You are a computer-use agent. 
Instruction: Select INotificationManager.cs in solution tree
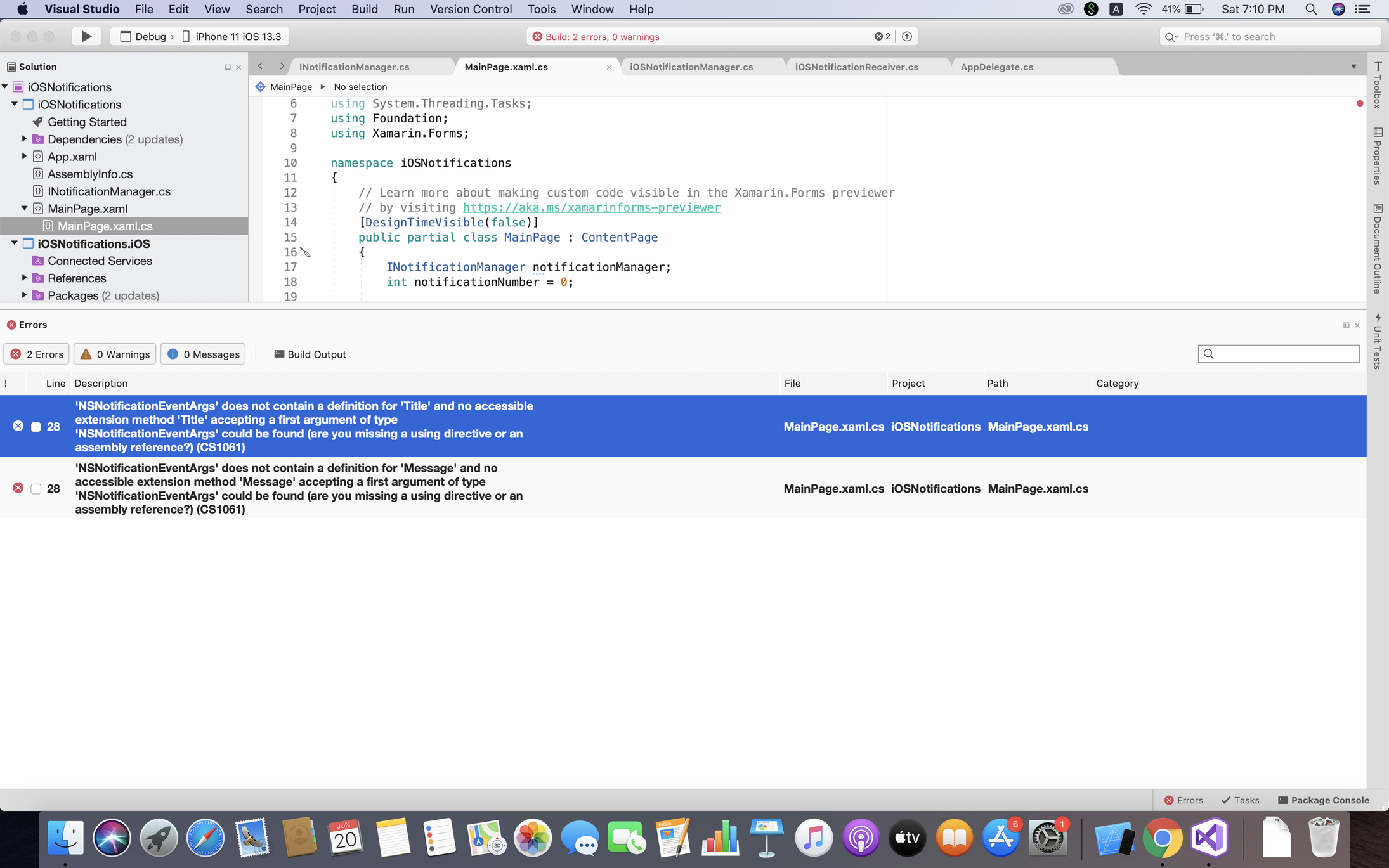click(x=109, y=191)
